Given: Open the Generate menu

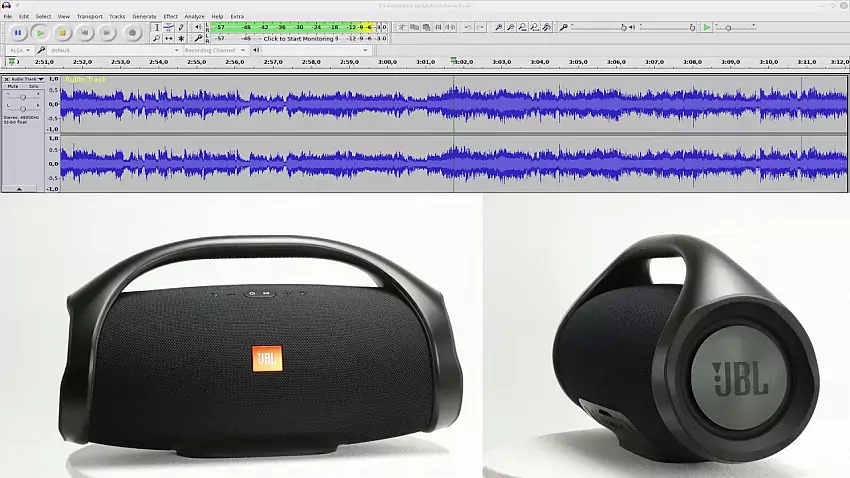Looking at the screenshot, I should point(144,16).
